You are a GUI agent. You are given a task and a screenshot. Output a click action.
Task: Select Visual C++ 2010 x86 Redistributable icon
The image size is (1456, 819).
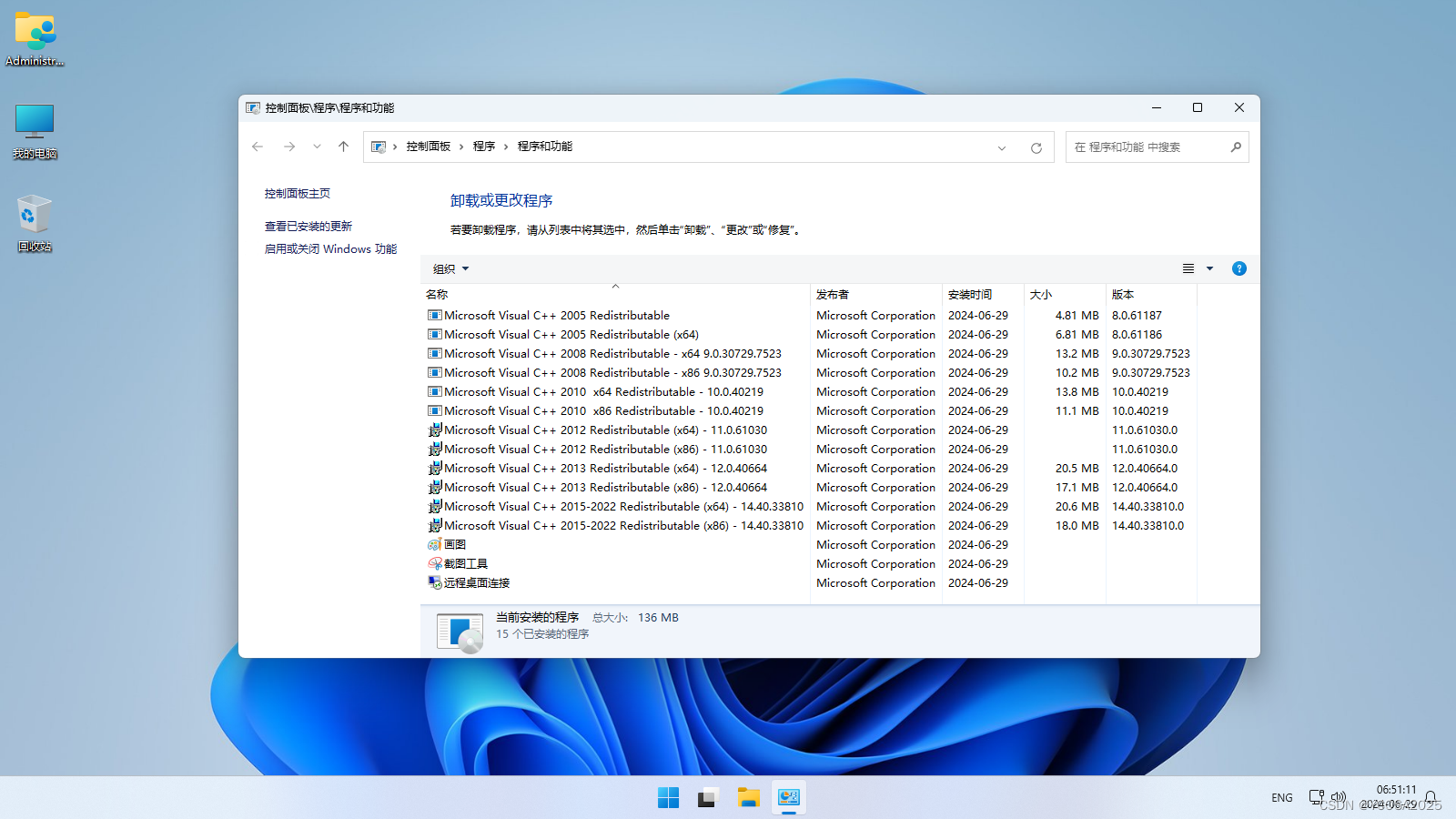[435, 411]
